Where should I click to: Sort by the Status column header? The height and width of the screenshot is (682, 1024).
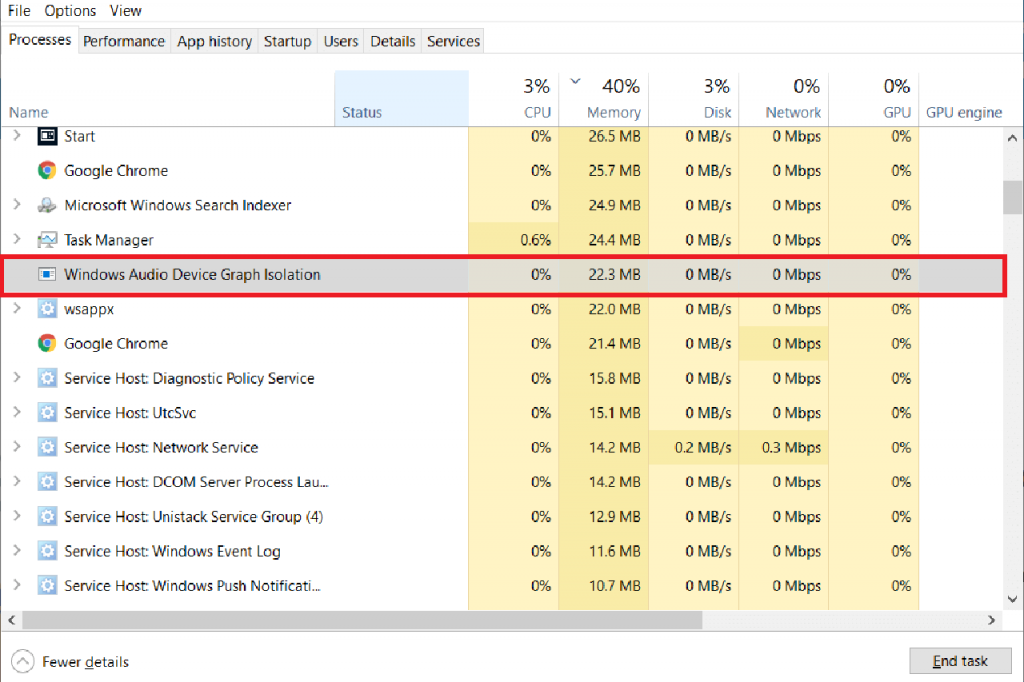(402, 98)
